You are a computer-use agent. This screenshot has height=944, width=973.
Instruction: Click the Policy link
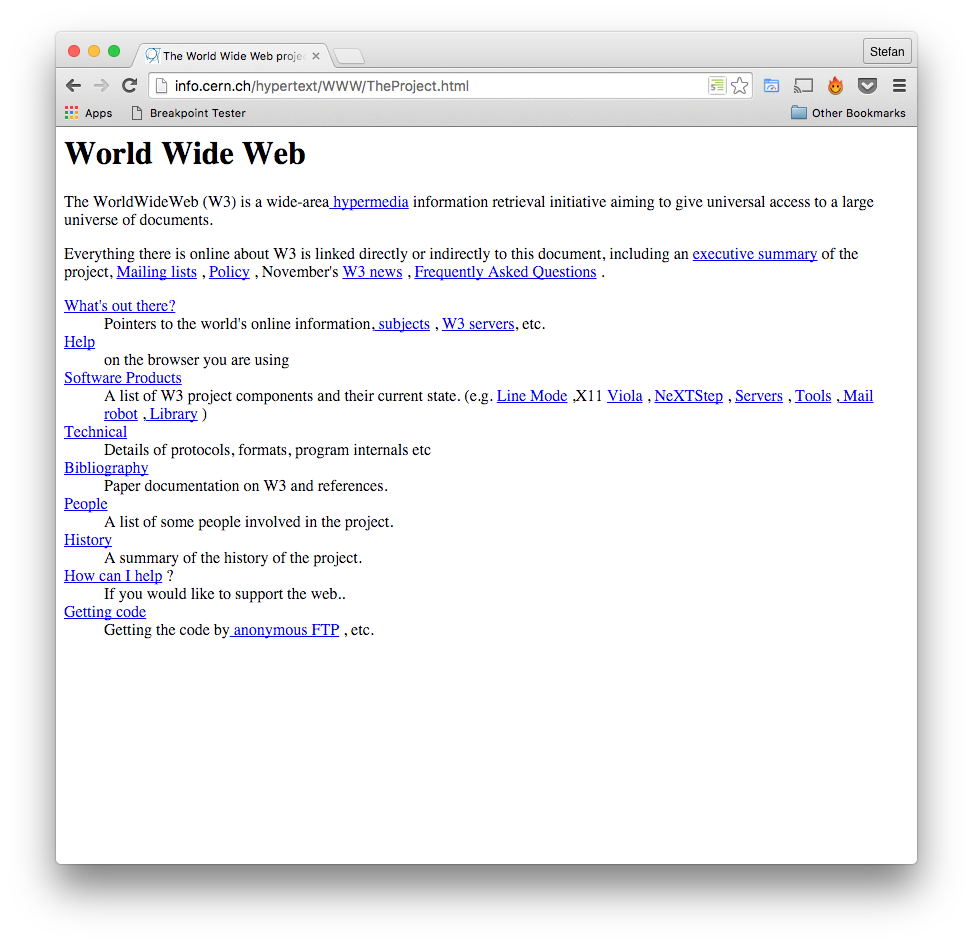[229, 272]
